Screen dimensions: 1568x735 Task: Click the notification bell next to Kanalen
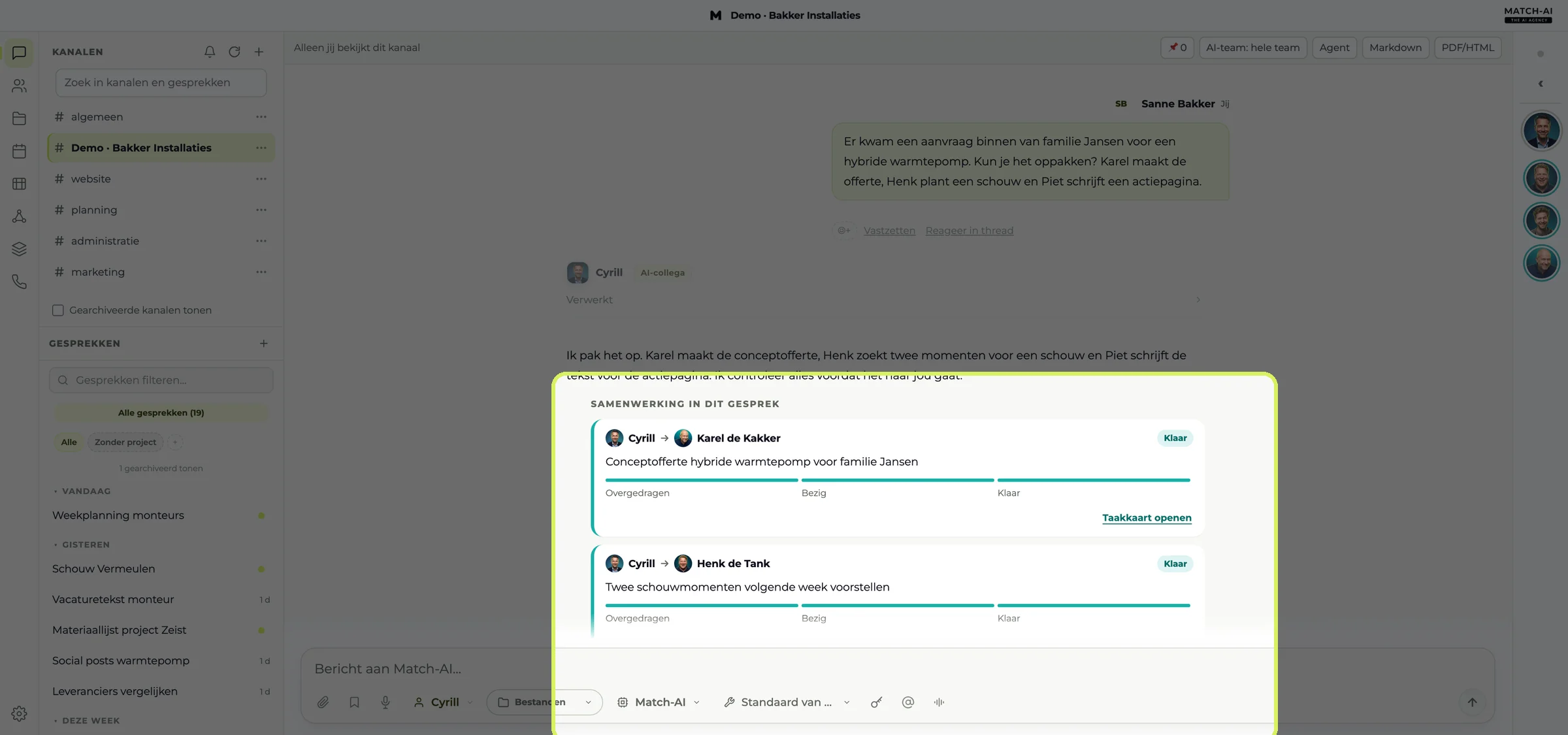(210, 52)
